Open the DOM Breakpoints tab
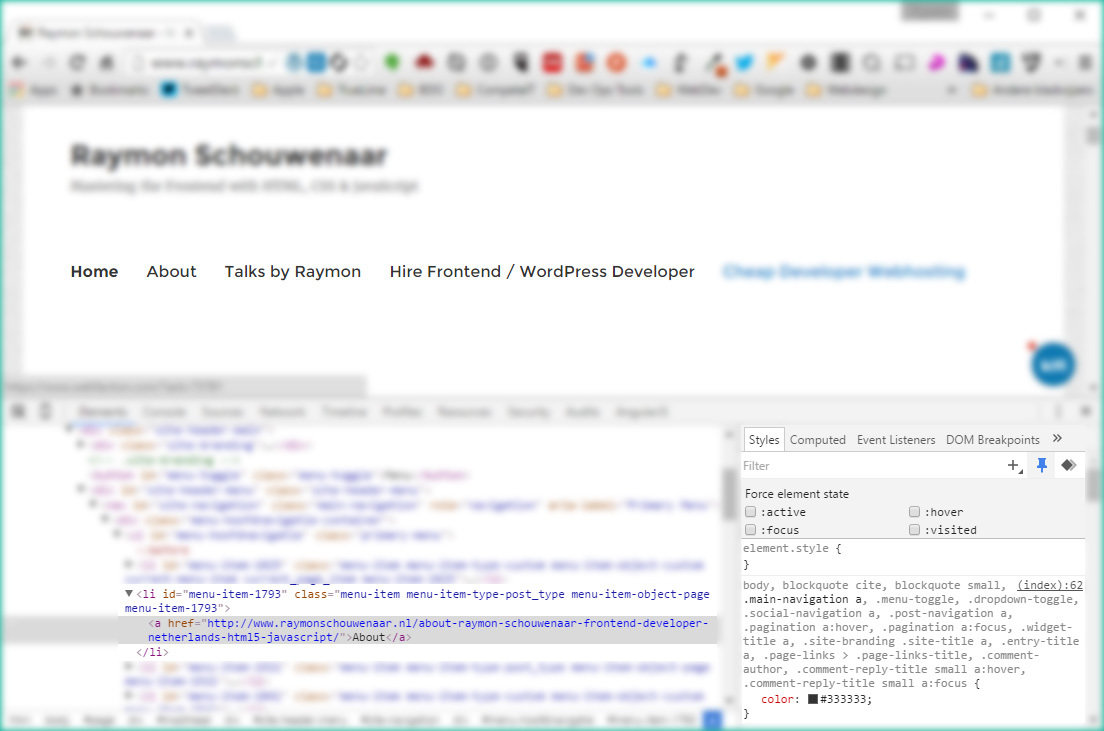Viewport: 1104px width, 731px height. 992,439
